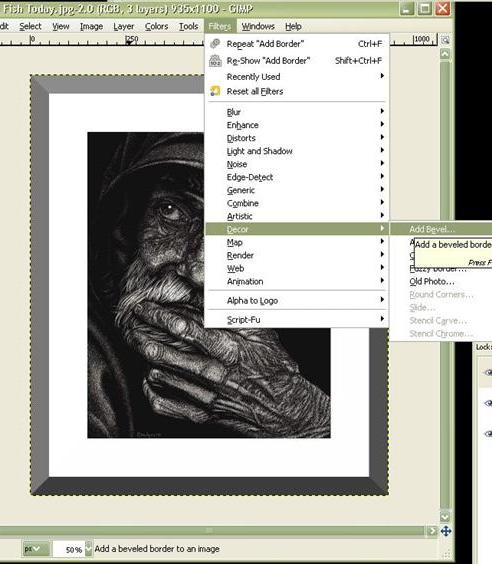The height and width of the screenshot is (564, 492).
Task: Click the zoom-on-resize icon at ruler corner
Action: (445, 40)
